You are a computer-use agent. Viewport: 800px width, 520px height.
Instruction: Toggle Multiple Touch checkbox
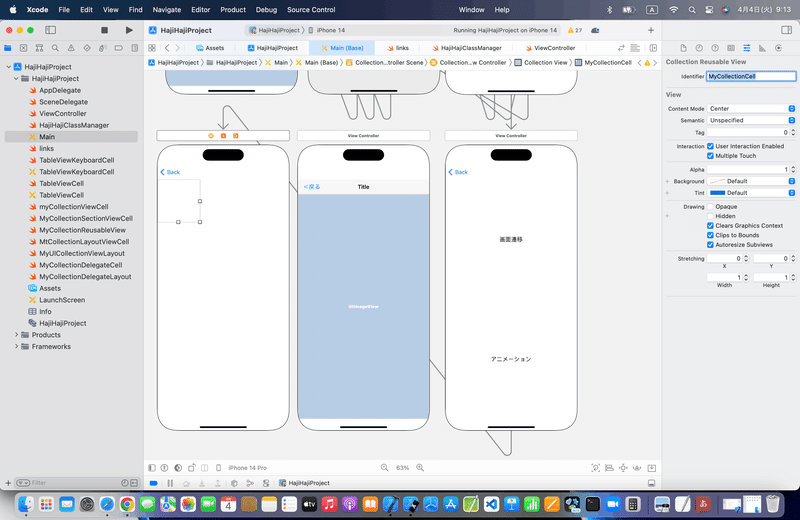[710, 156]
